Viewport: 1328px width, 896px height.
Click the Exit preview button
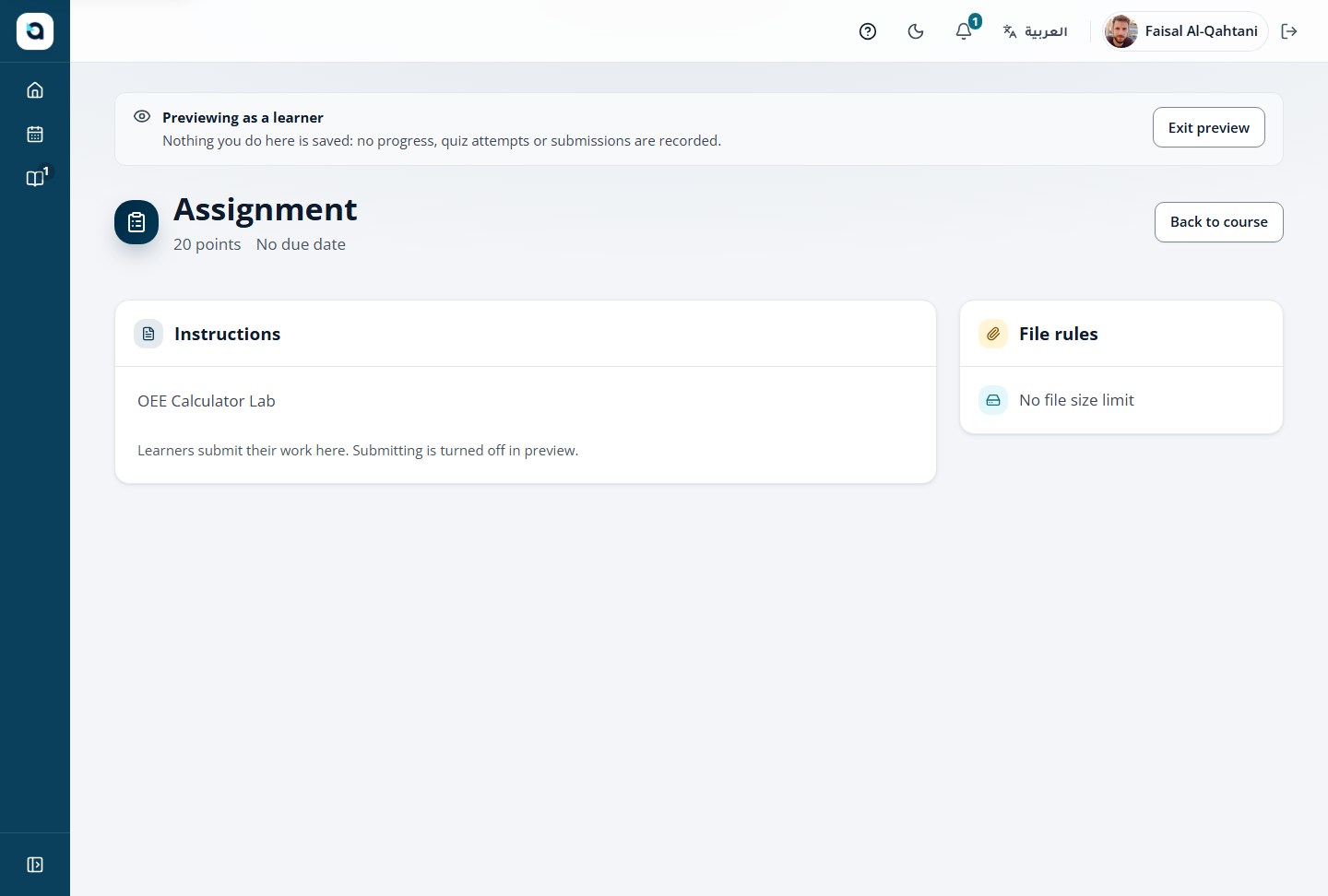pyautogui.click(x=1209, y=127)
